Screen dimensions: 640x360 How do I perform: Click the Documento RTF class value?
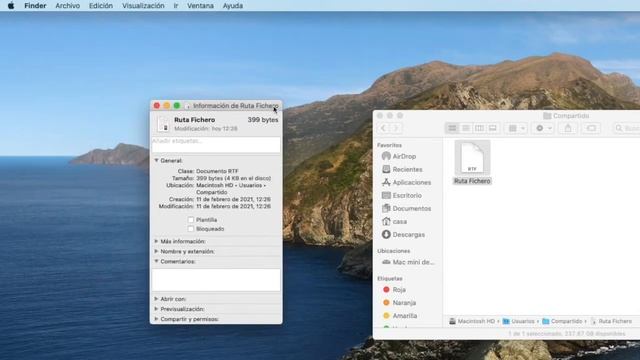tap(217, 171)
